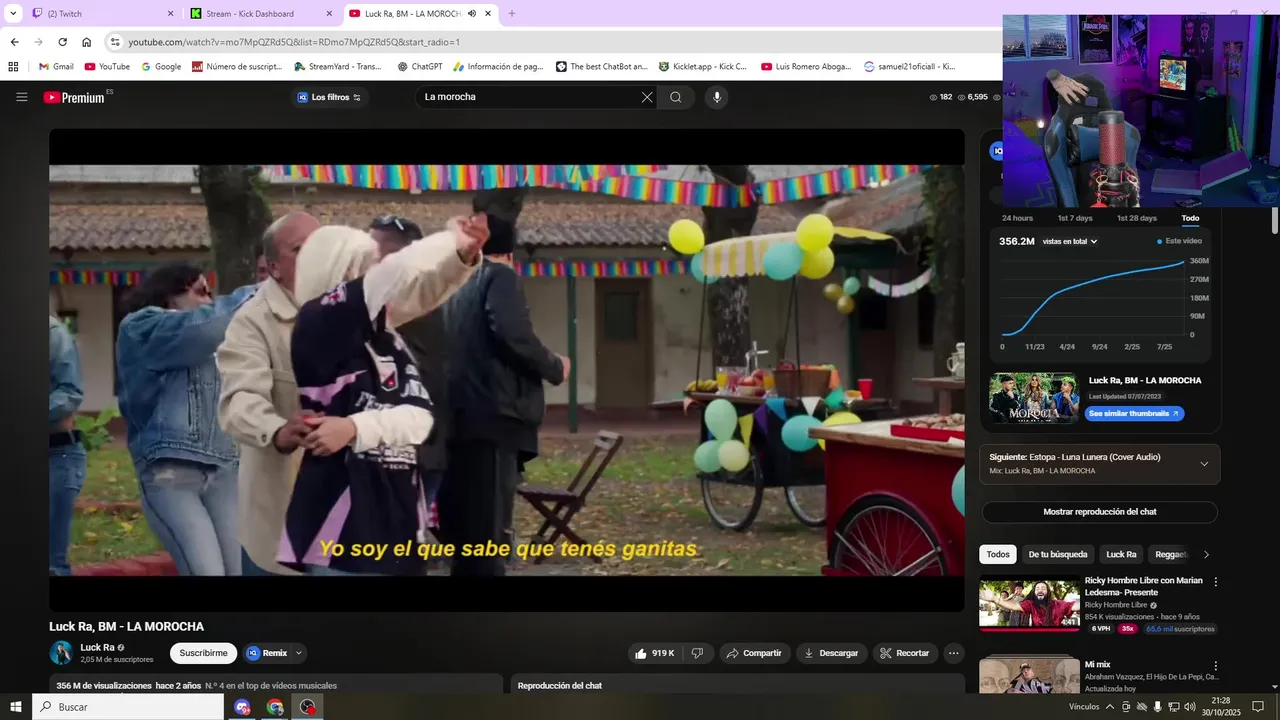The image size is (1280, 720).
Task: Open StreamYard bookmark
Action: coord(338,67)
